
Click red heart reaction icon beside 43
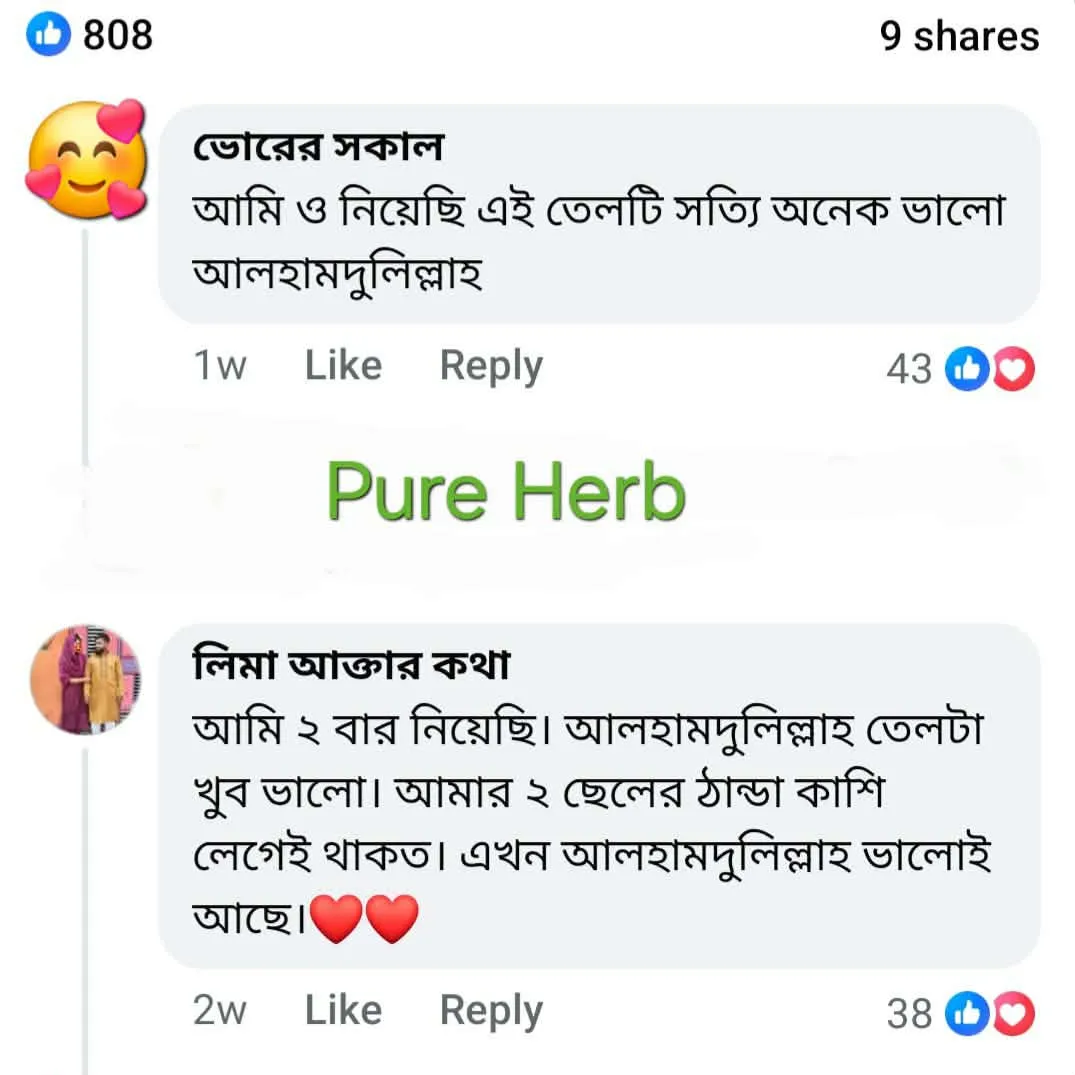click(1014, 369)
